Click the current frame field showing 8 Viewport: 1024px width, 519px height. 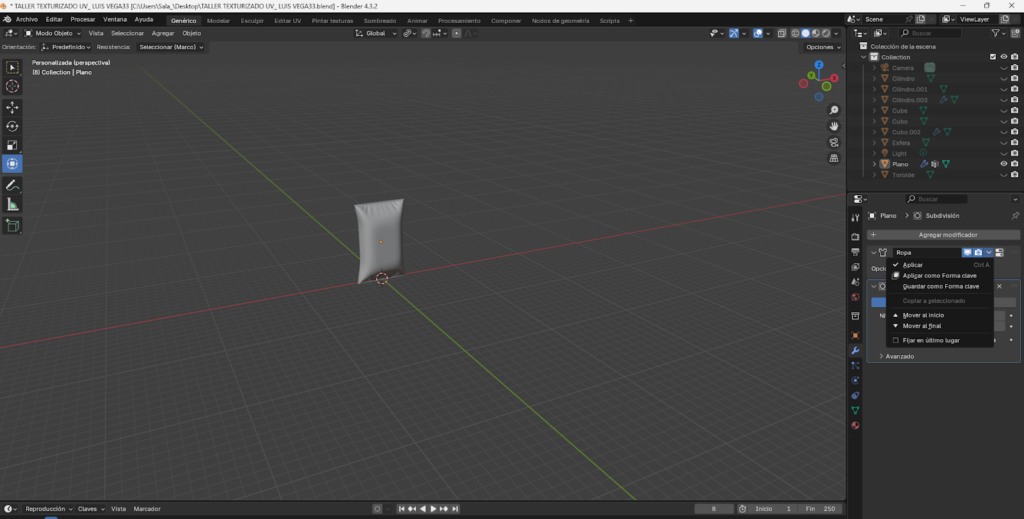pyautogui.click(x=714, y=509)
